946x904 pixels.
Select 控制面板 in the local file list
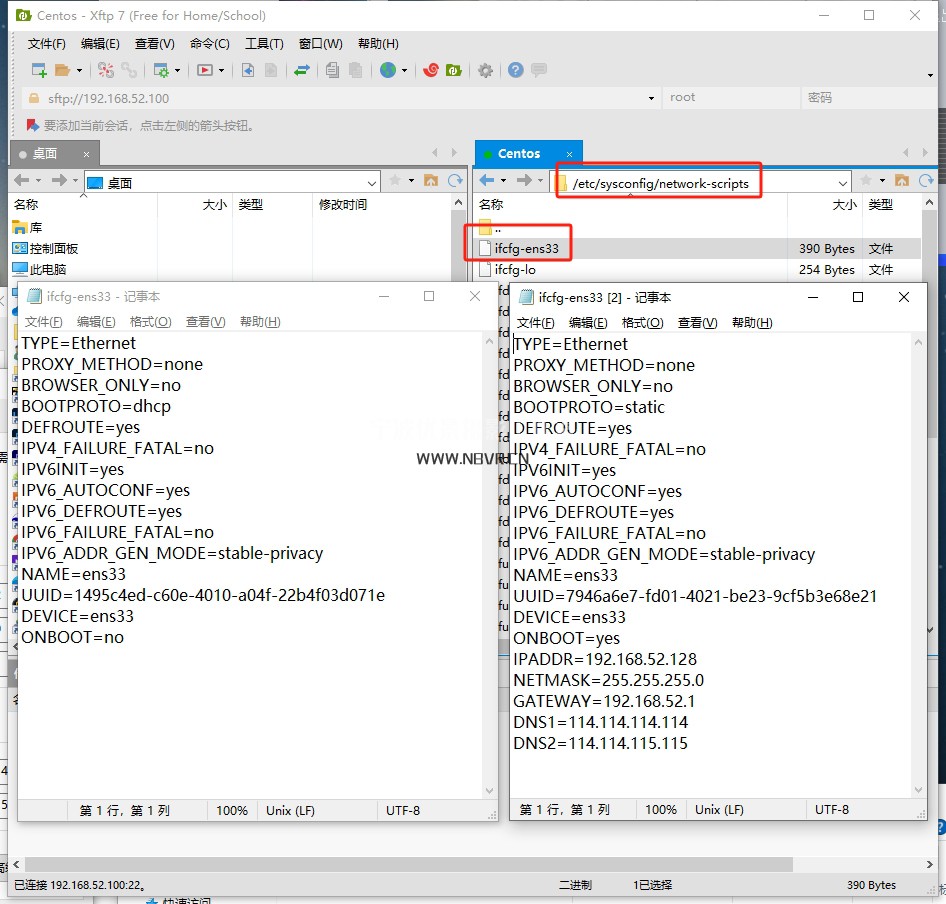[x=53, y=248]
